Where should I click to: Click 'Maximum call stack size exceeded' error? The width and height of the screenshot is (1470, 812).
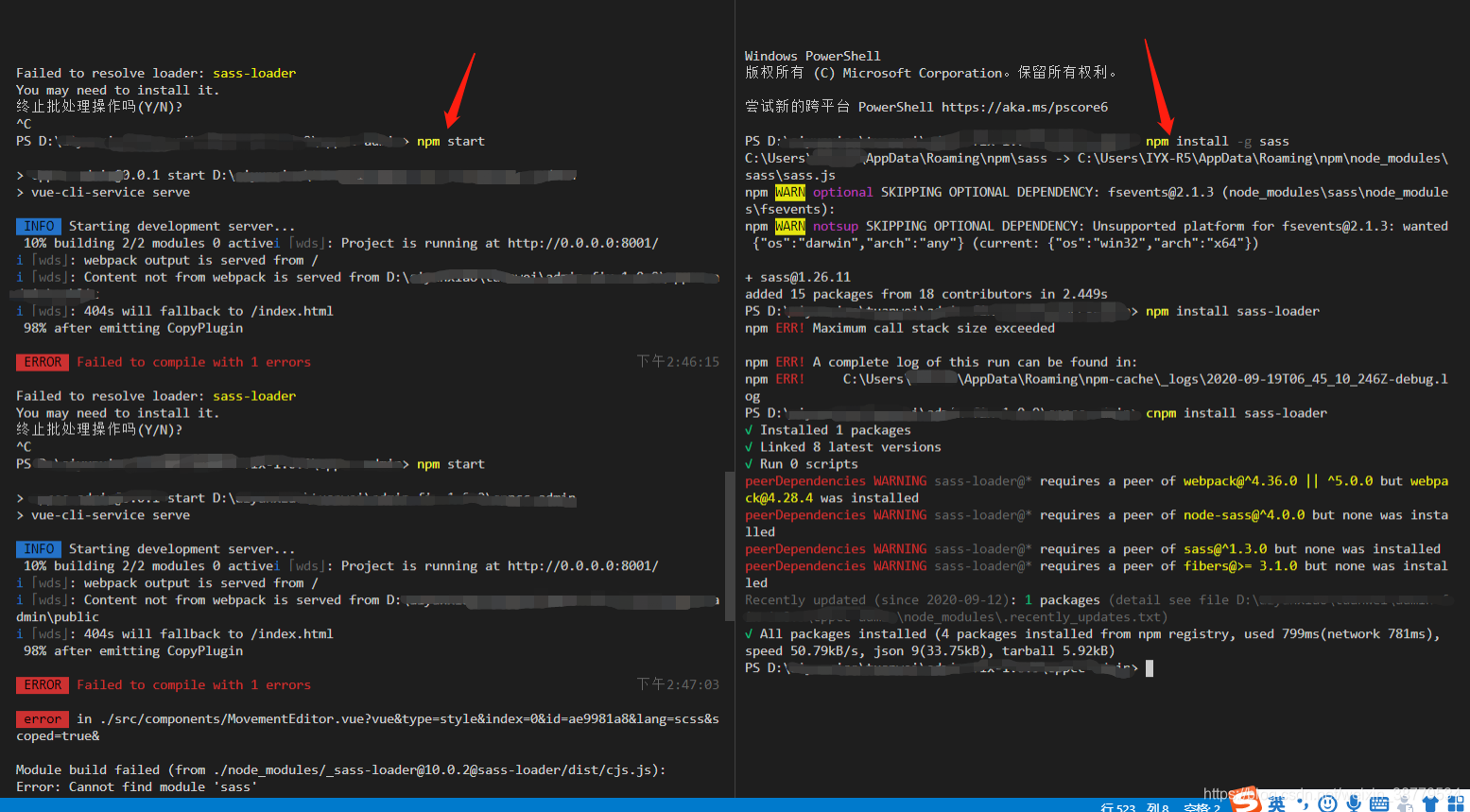pos(934,328)
